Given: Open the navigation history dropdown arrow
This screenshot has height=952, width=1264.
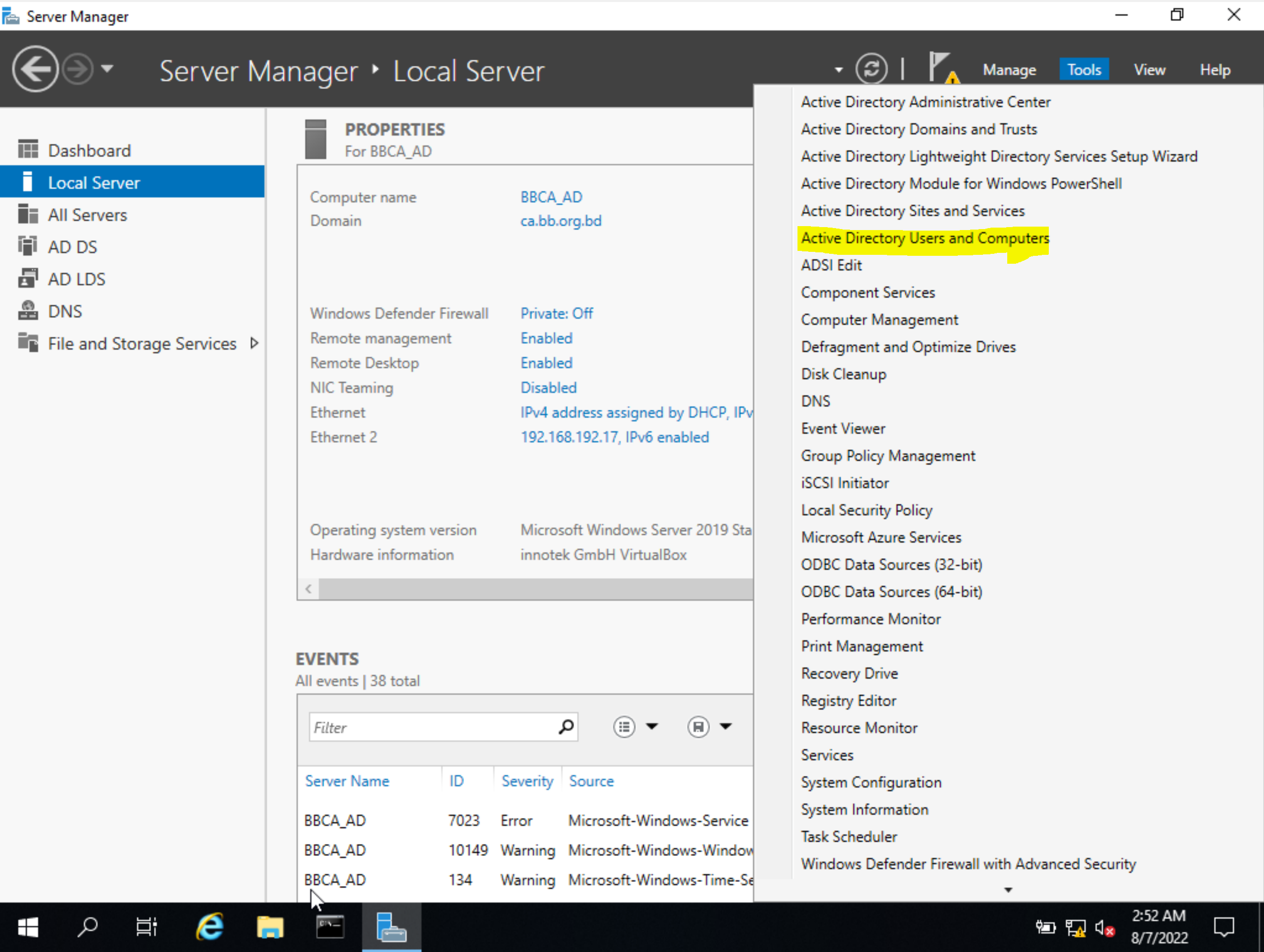Looking at the screenshot, I should point(107,69).
